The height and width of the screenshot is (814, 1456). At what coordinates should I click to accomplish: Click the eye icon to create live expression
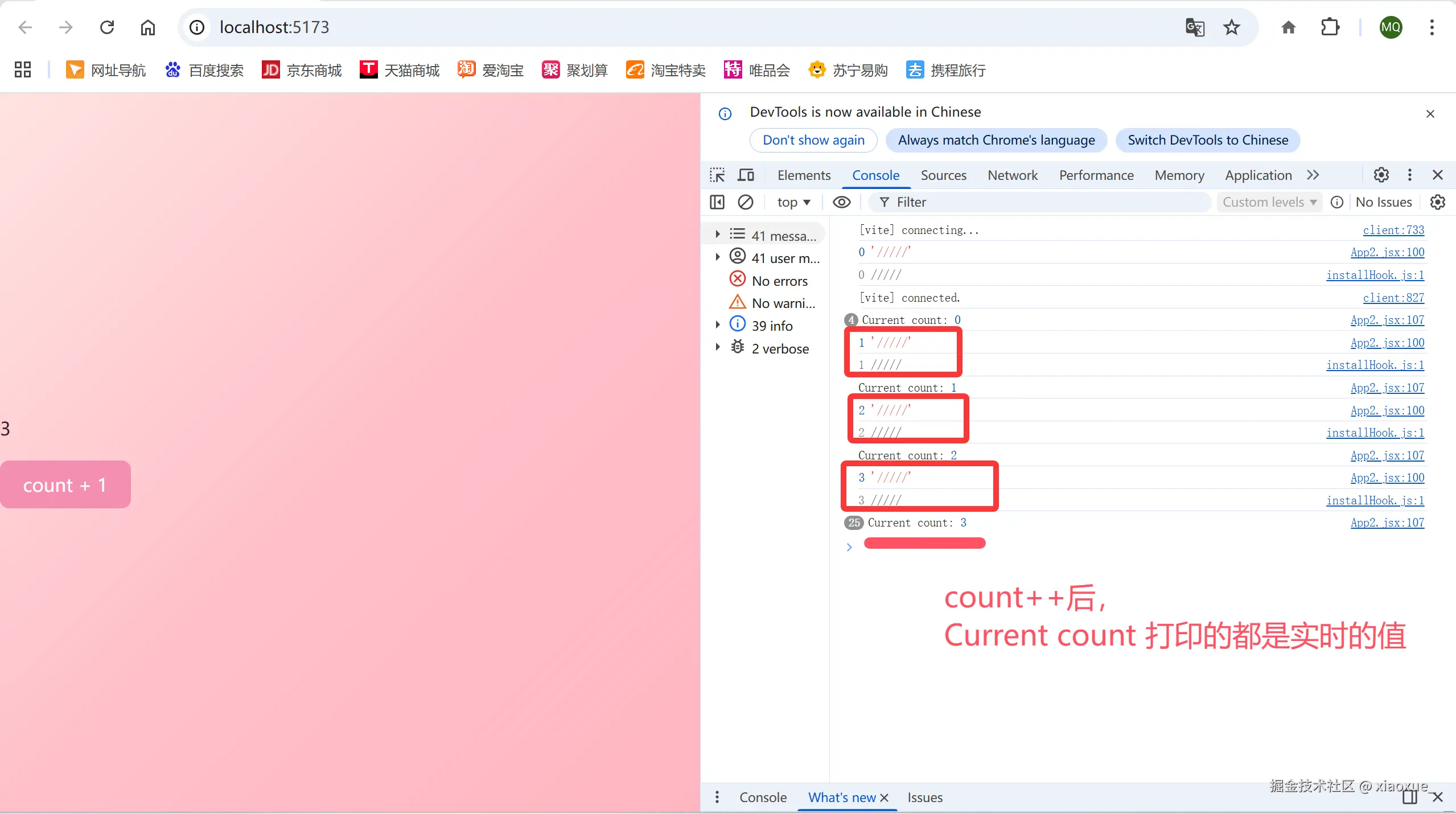(841, 202)
